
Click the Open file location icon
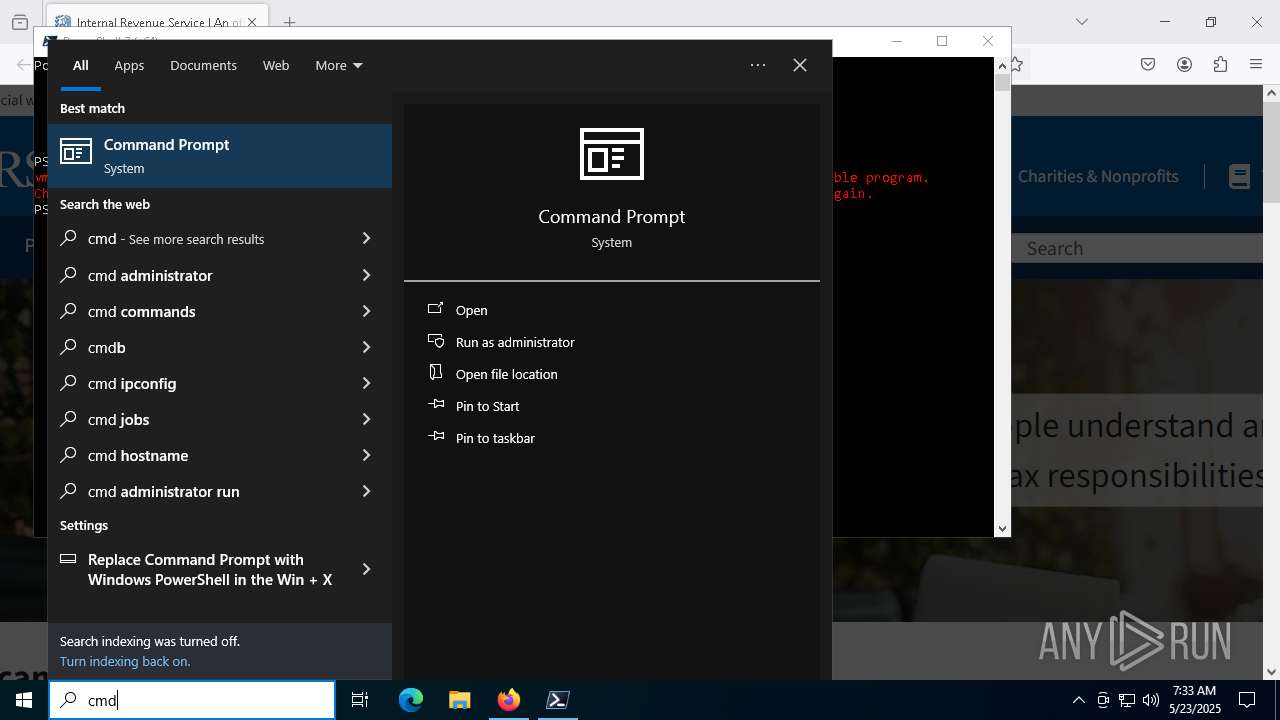(x=436, y=373)
